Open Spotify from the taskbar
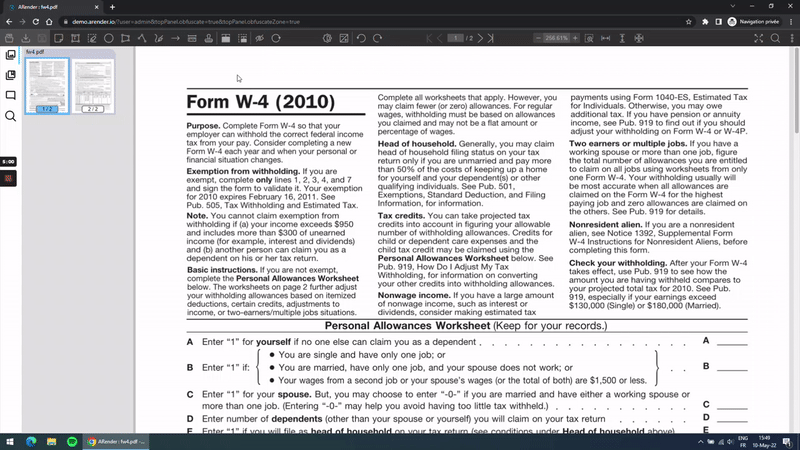The image size is (800, 450). click(72, 442)
